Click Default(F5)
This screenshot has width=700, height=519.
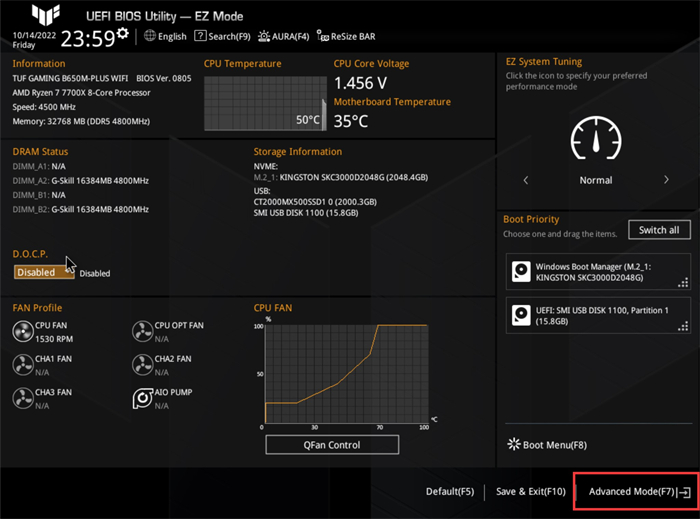coord(450,492)
